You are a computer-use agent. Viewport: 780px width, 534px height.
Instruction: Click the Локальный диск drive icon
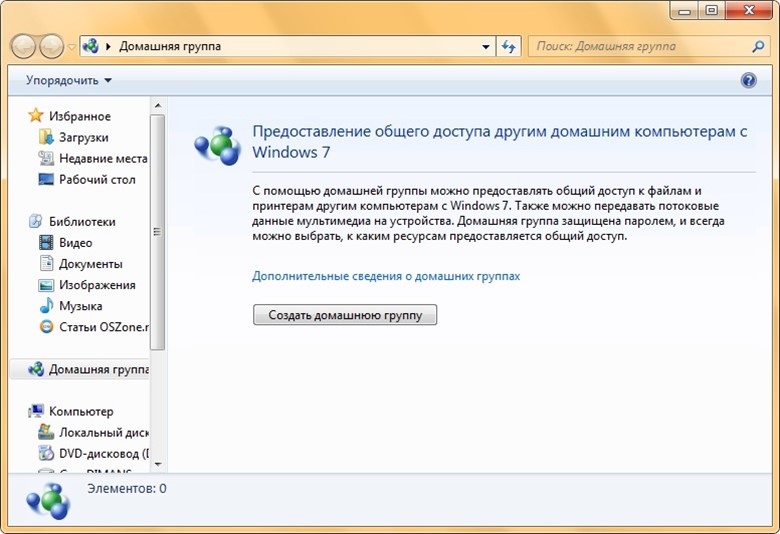tap(46, 431)
